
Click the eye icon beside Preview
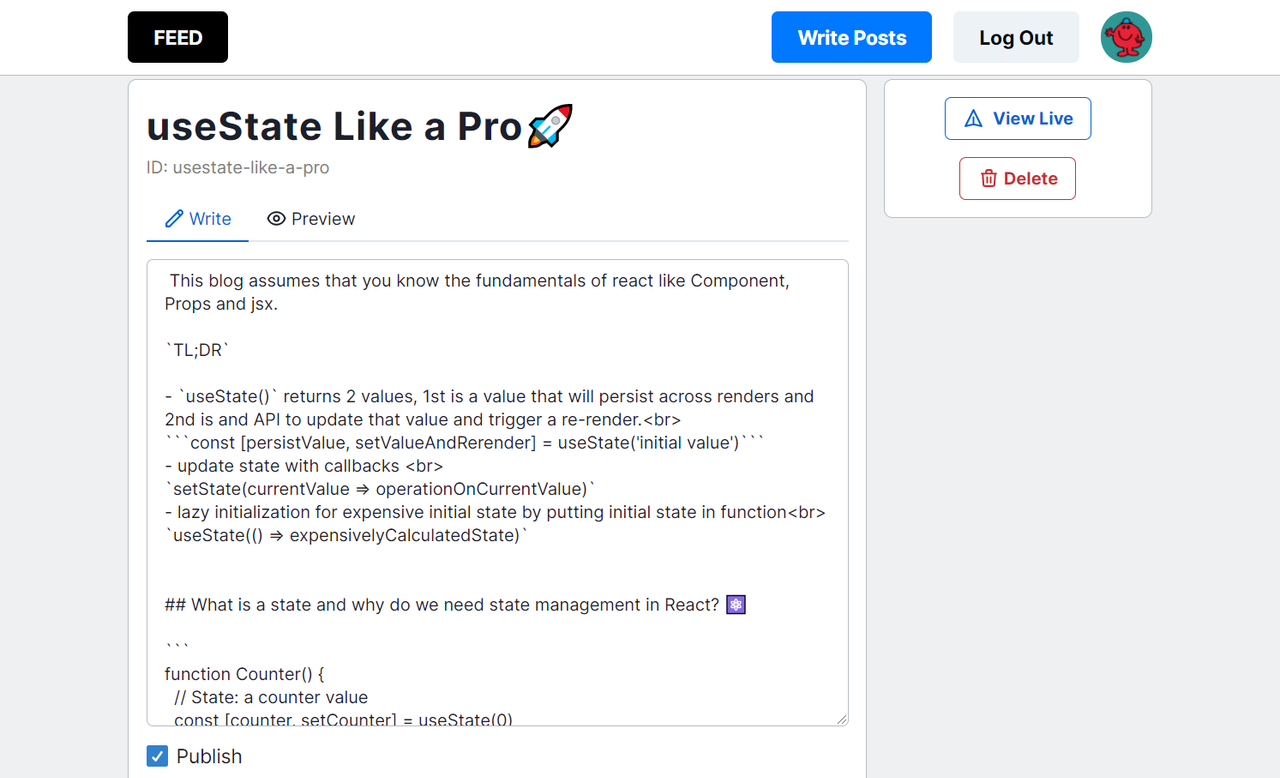point(277,219)
